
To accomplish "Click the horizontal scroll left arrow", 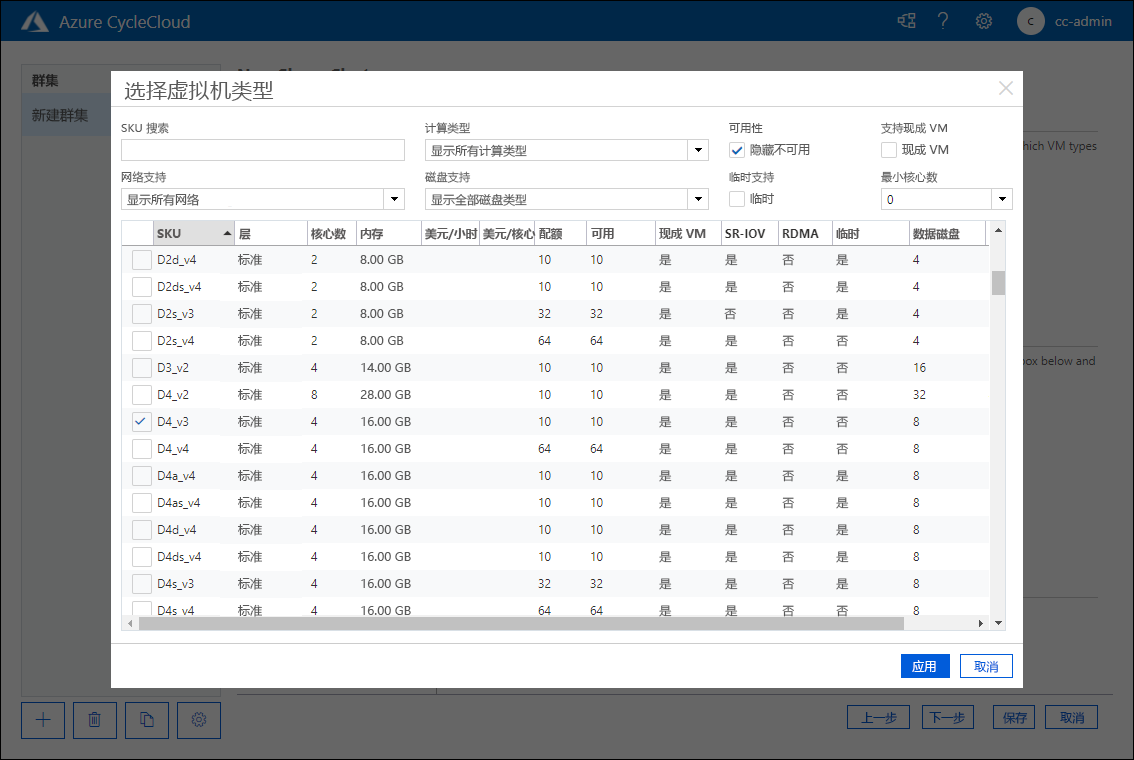I will pyautogui.click(x=130, y=623).
